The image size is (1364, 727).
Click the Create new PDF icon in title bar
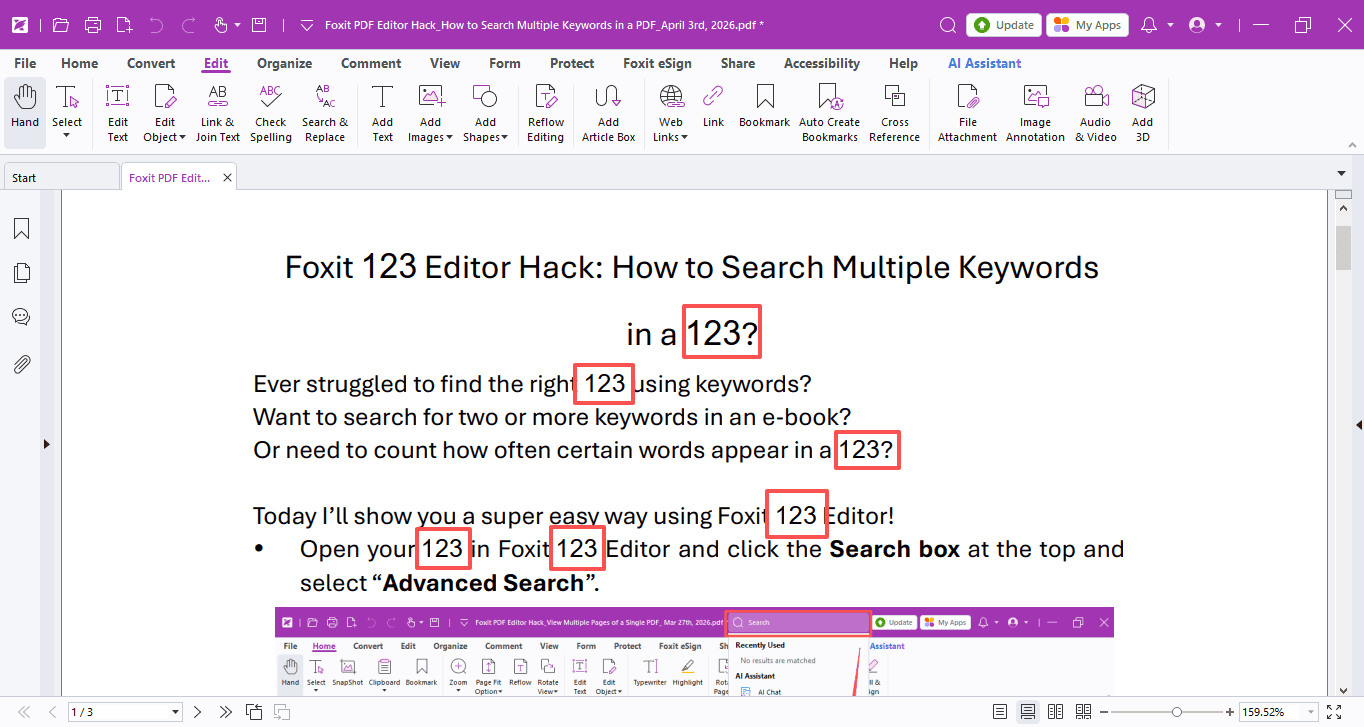[x=124, y=24]
